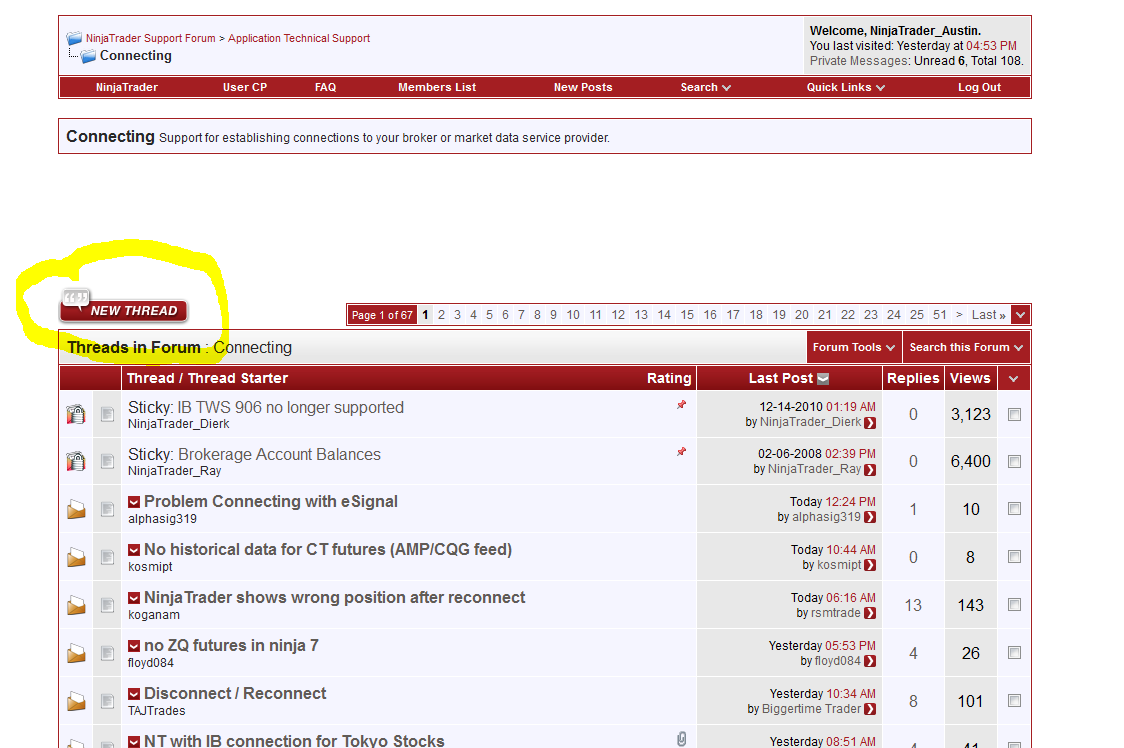Click the thread status folder icon for Problem Connecting with eSignal
This screenshot has height=748, width=1124.
[x=76, y=509]
